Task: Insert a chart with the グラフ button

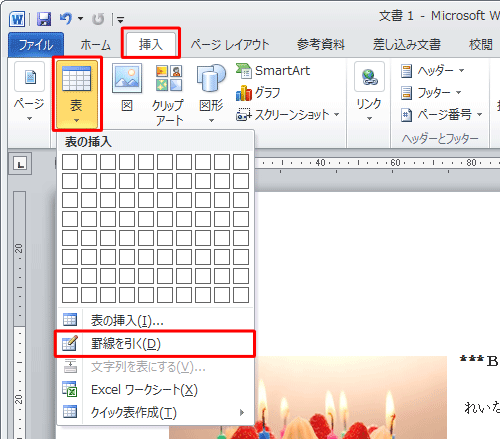Action: (258, 93)
